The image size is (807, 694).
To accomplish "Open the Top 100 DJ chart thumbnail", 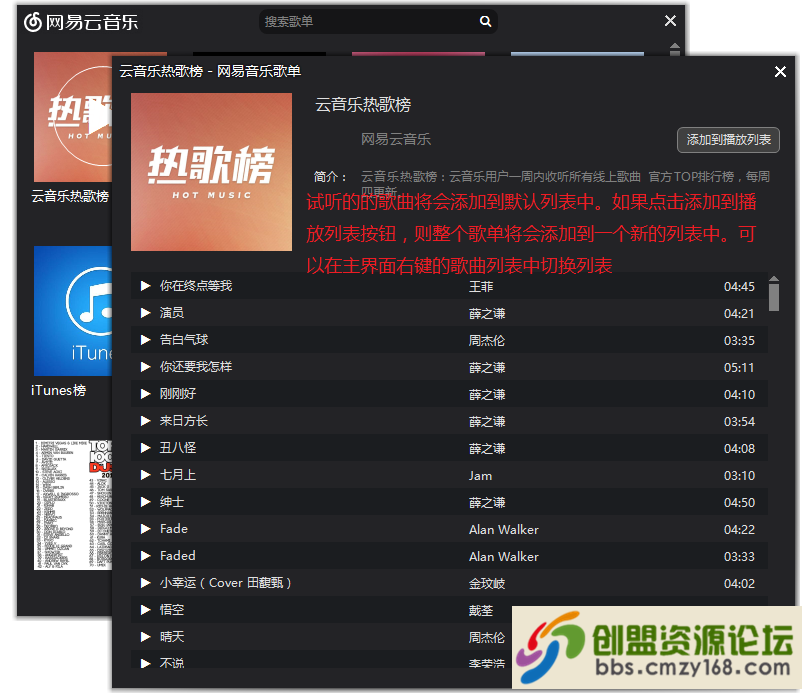I will tap(73, 505).
